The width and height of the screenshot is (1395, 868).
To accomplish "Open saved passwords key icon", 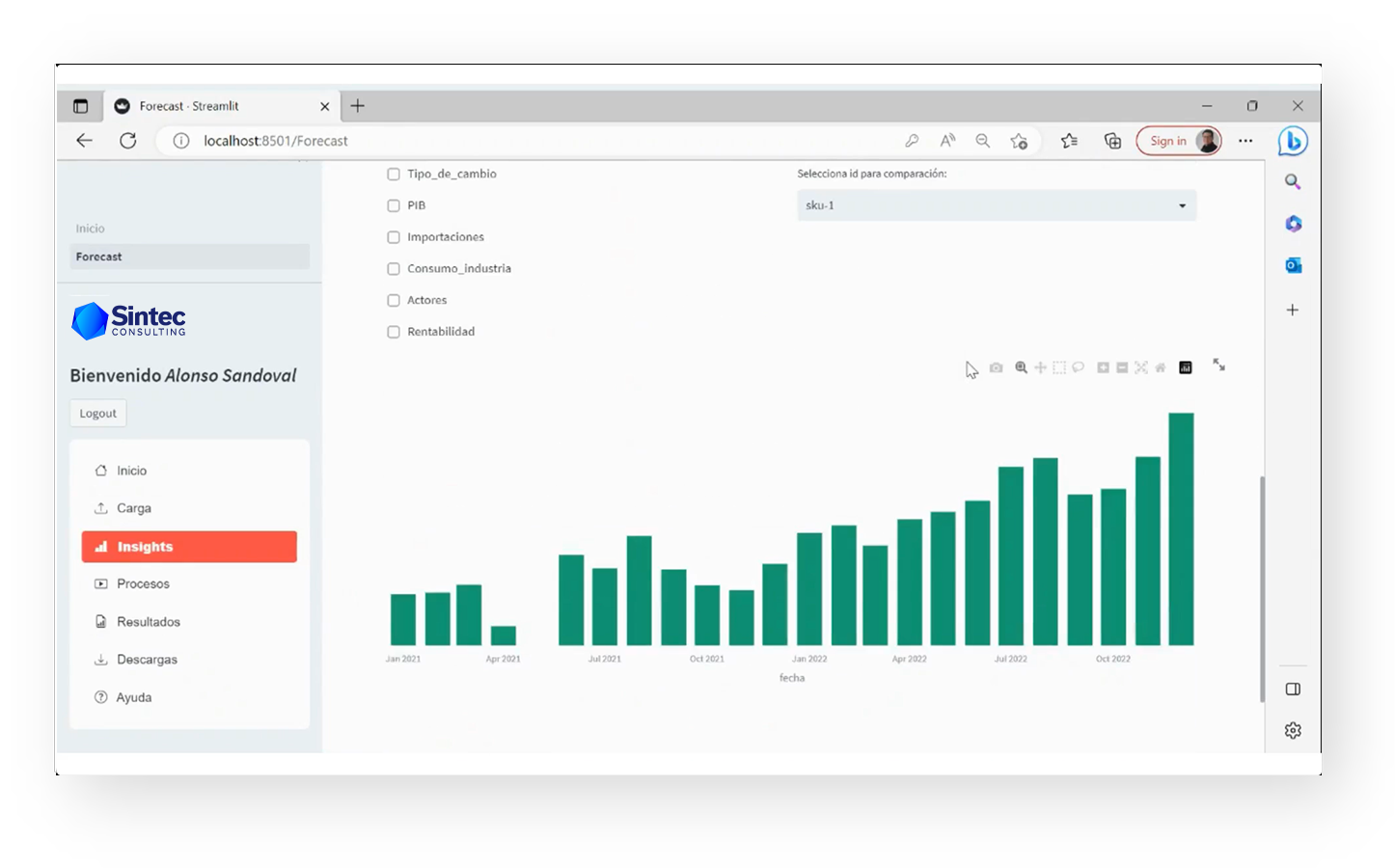I will (x=912, y=141).
